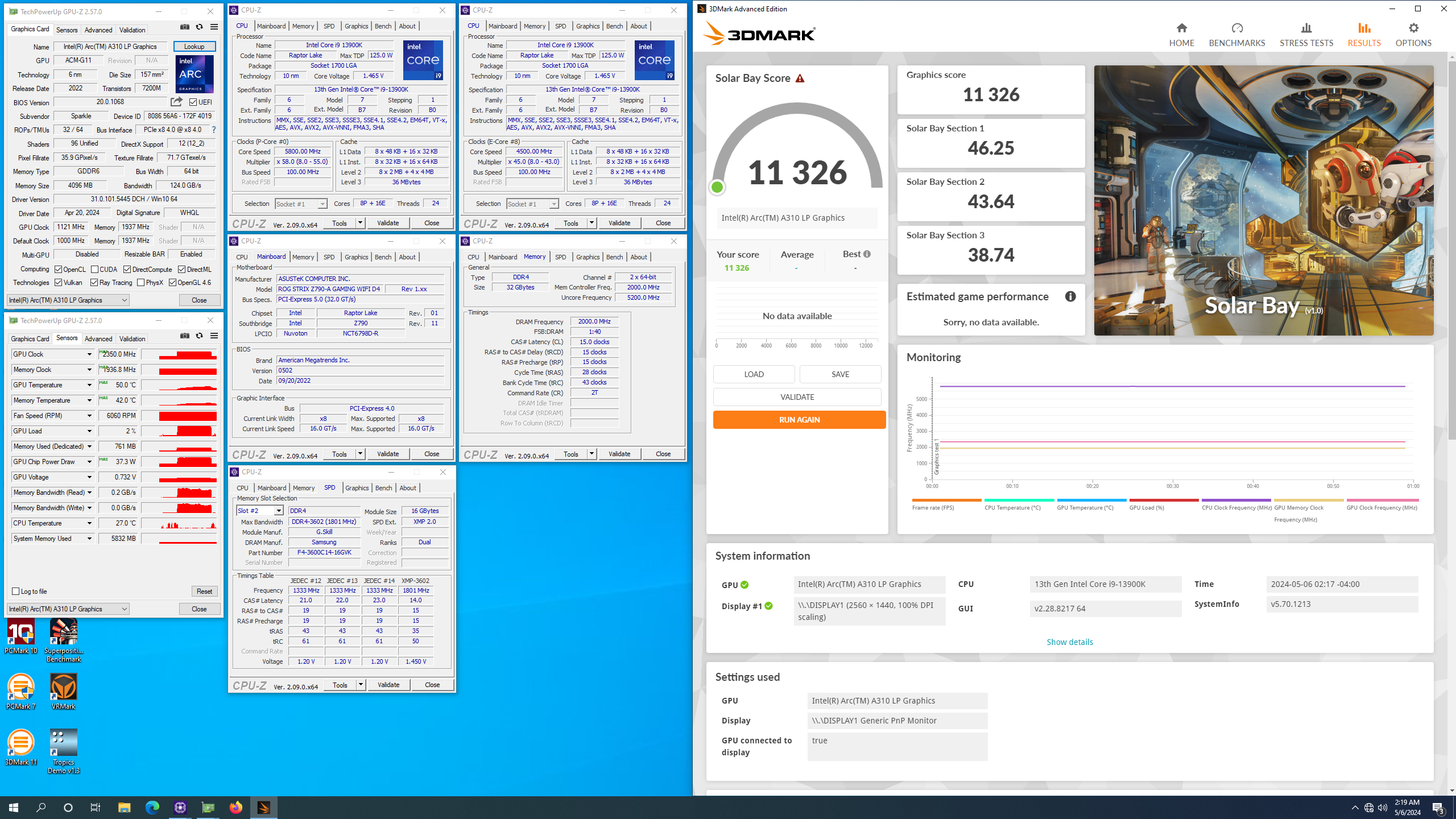
Task: Open GPU selector dropdown in GPU-Z Graphics Card window
Action: tap(68, 300)
